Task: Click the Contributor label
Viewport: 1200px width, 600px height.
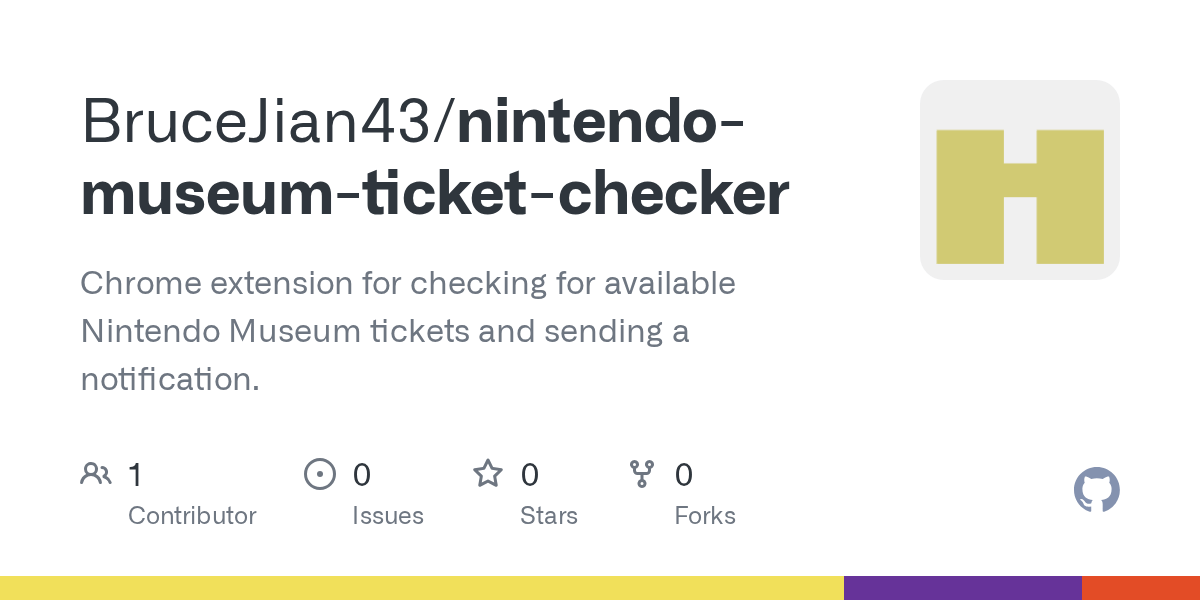Action: 192,516
